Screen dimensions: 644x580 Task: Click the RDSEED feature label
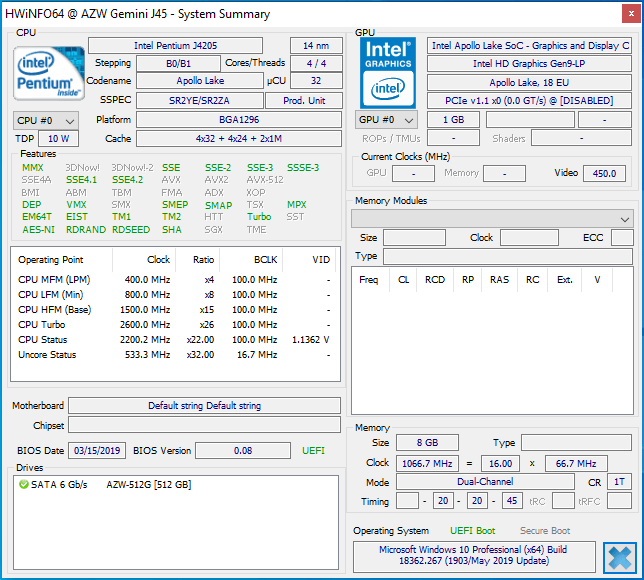click(x=131, y=230)
